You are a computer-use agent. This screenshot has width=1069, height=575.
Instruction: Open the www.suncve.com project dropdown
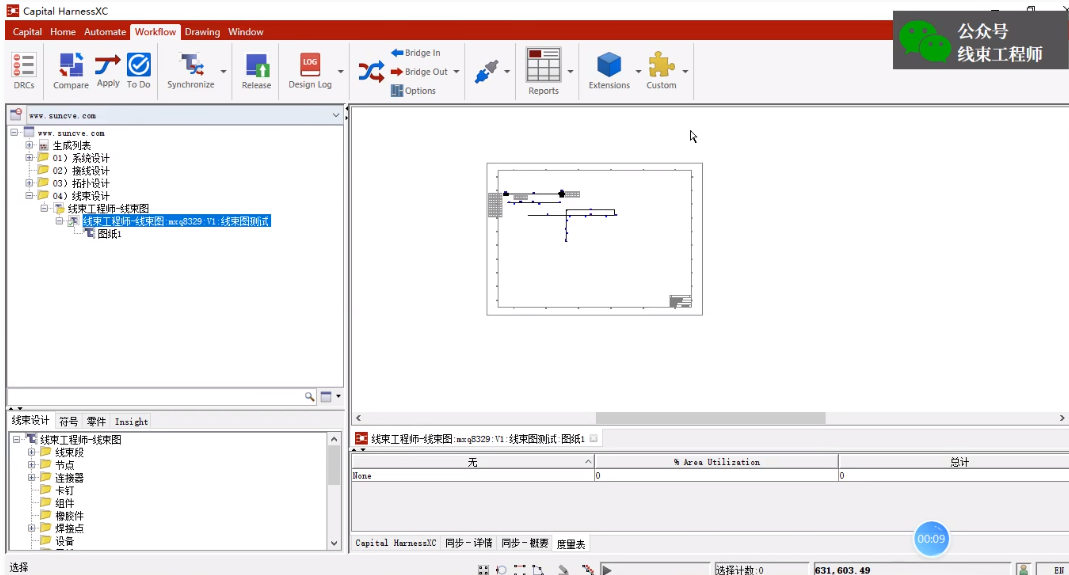[335, 115]
